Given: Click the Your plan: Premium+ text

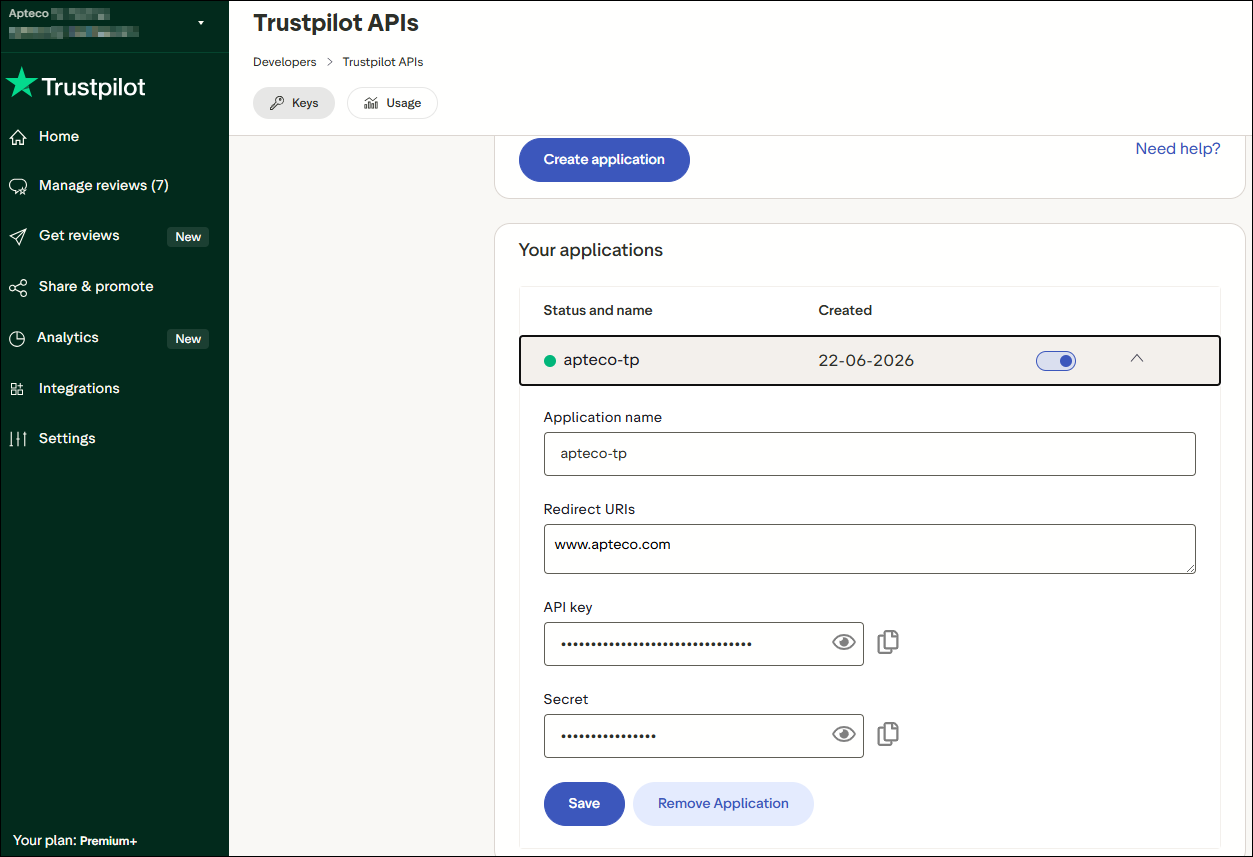Looking at the screenshot, I should (x=75, y=841).
